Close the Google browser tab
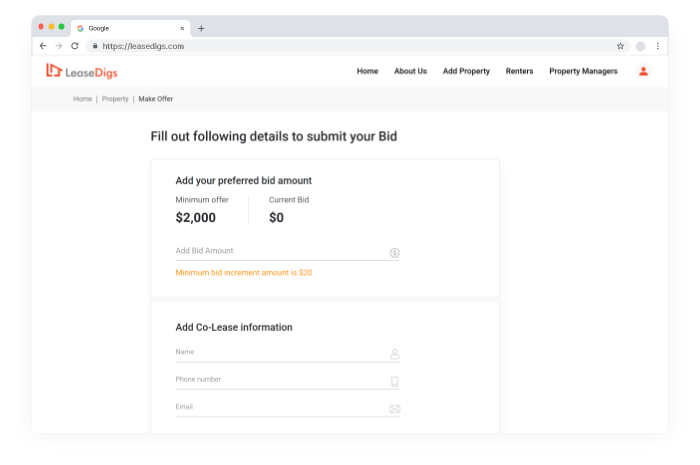This screenshot has width=700, height=465. click(182, 28)
